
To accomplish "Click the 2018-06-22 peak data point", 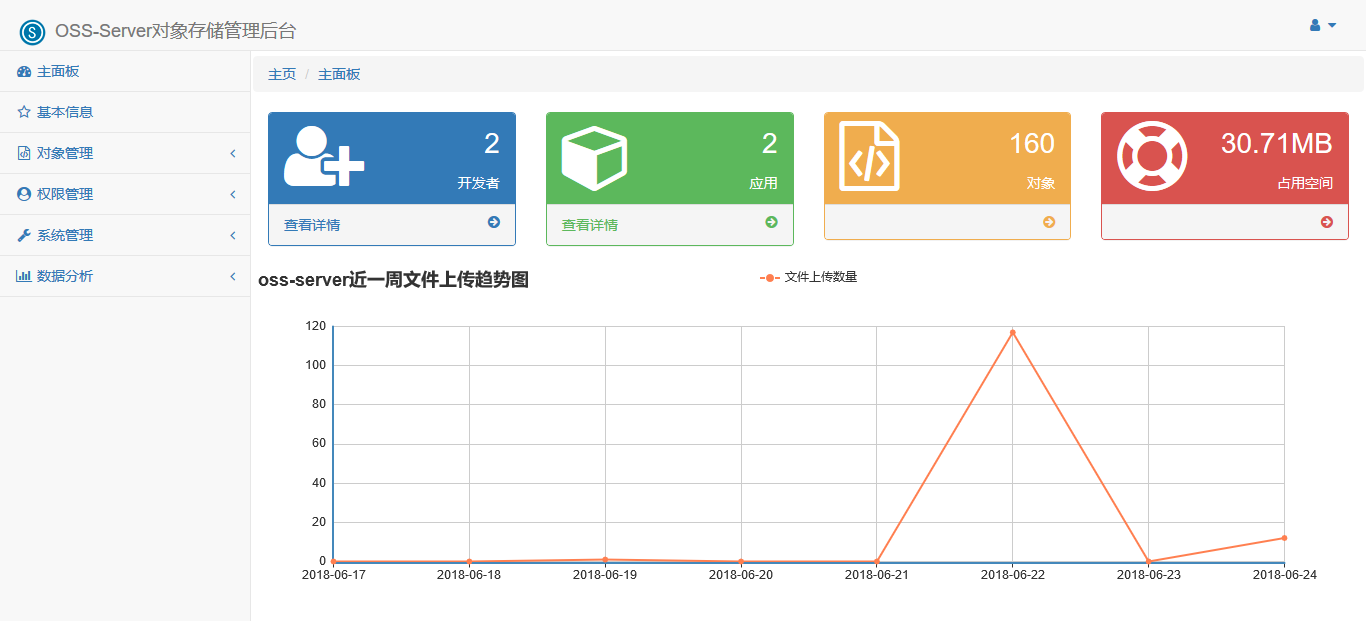I will [1012, 333].
